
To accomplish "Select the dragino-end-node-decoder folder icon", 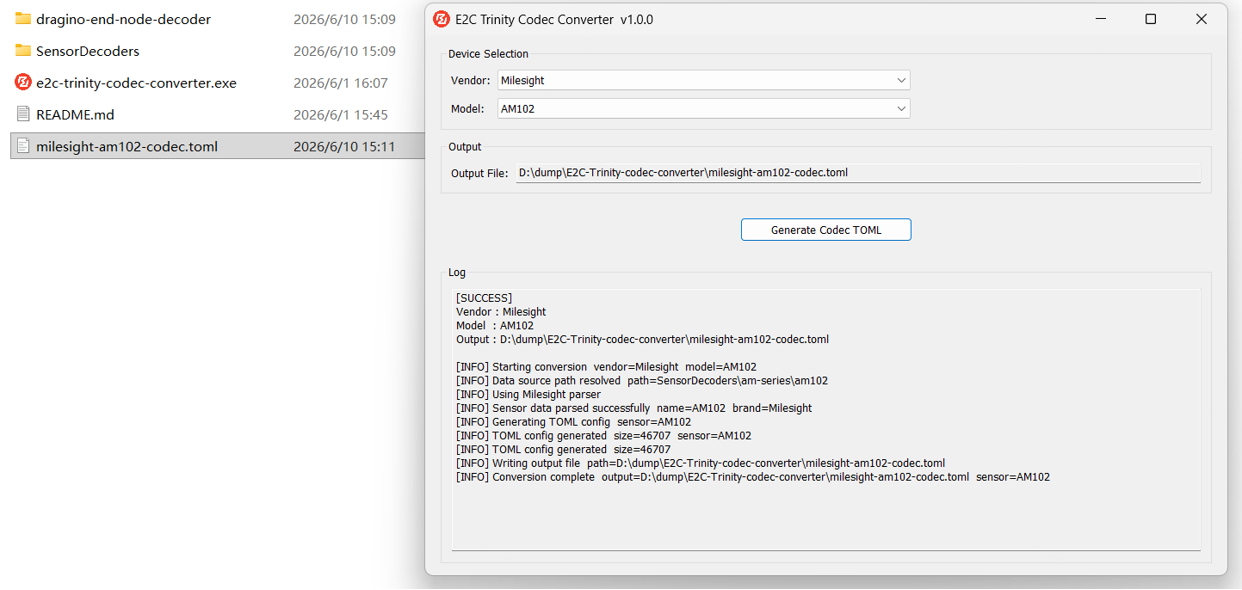I will (23, 19).
